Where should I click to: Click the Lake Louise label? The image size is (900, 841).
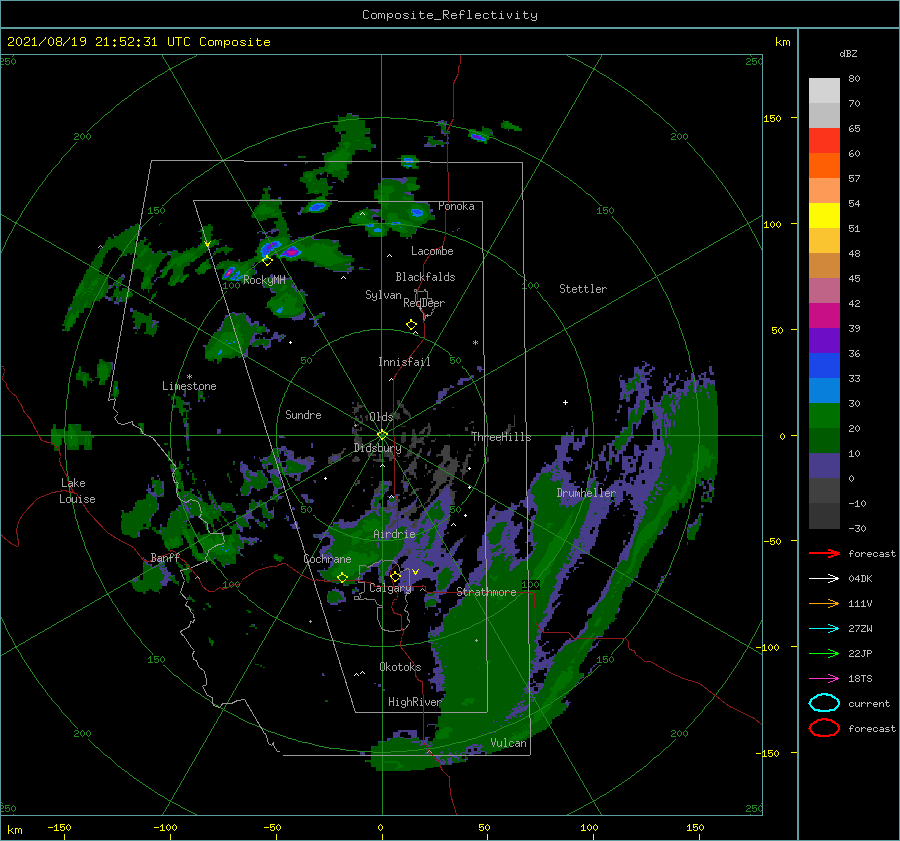(77, 491)
